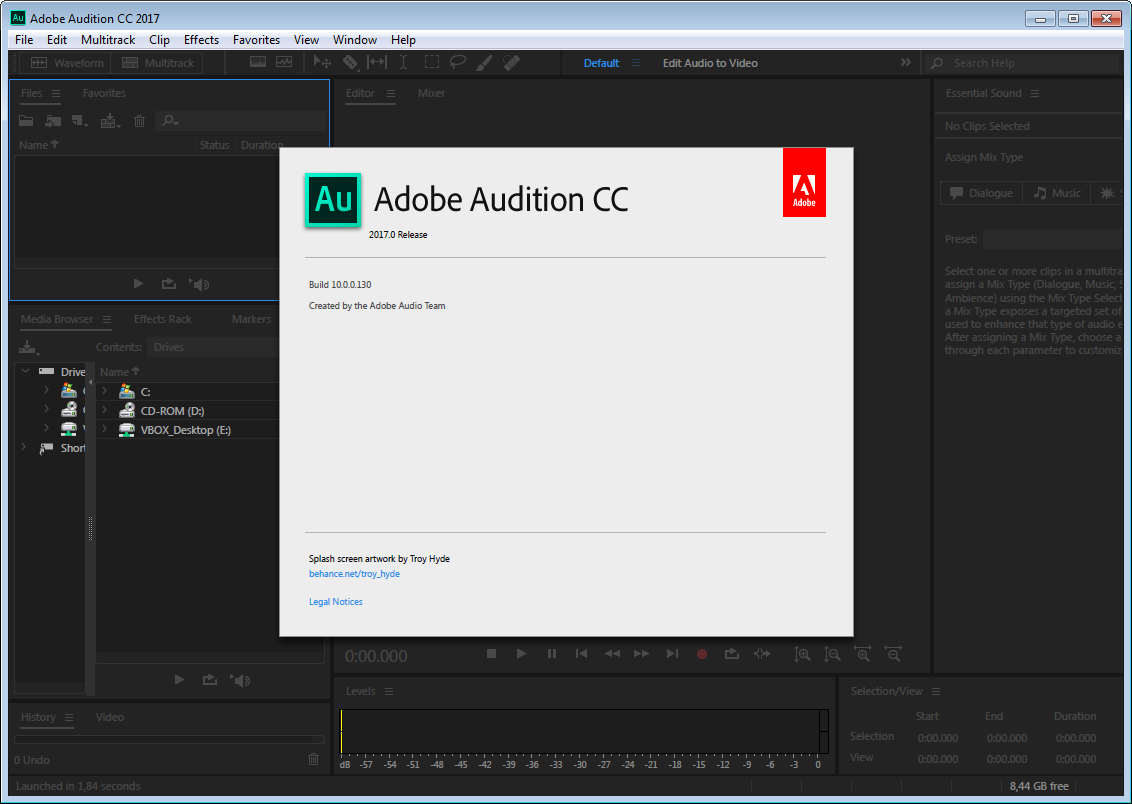Click the Zoom In Amplitude icon
This screenshot has width=1132, height=804.
point(802,654)
